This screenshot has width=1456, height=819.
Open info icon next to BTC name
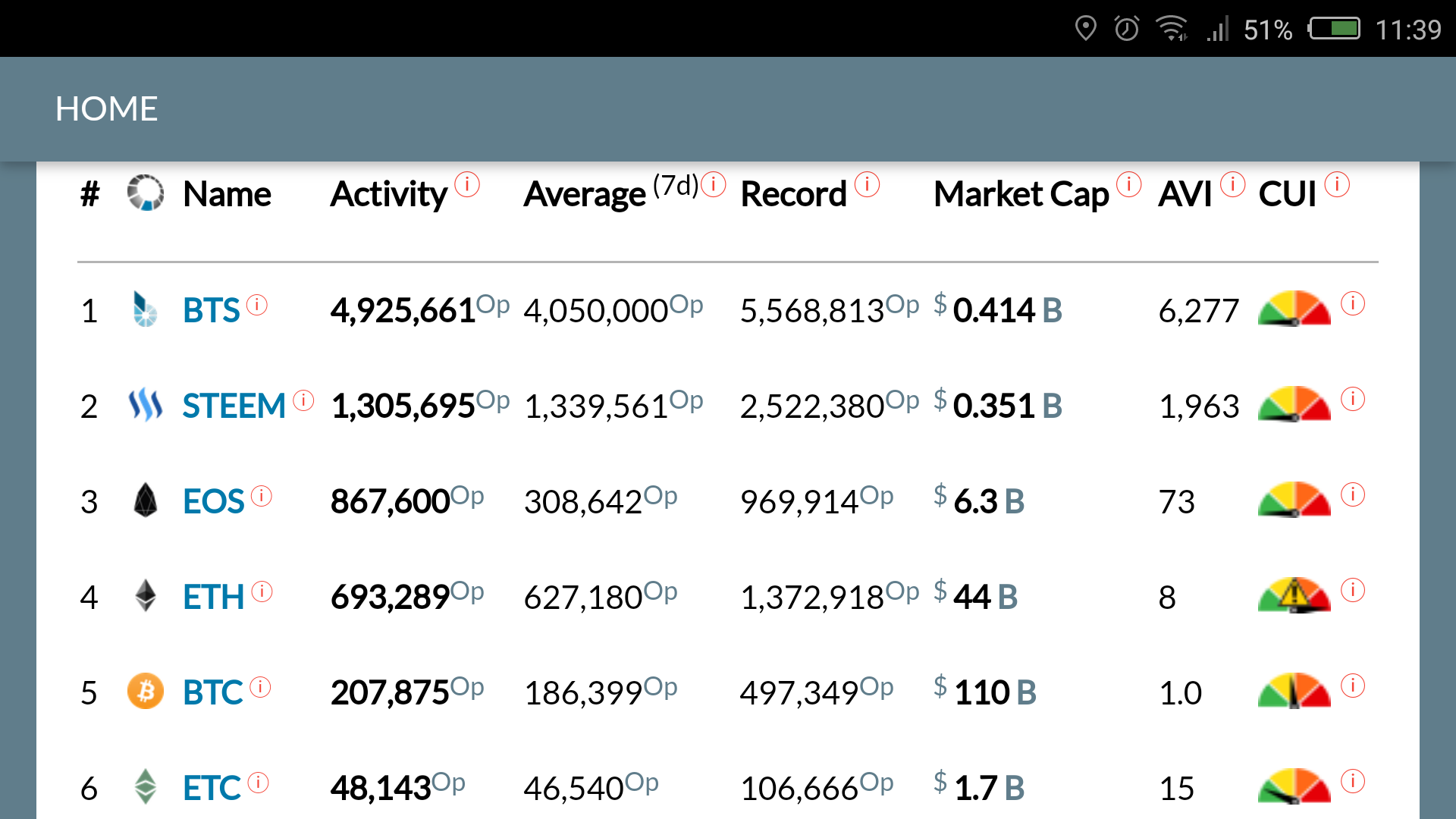click(x=260, y=687)
